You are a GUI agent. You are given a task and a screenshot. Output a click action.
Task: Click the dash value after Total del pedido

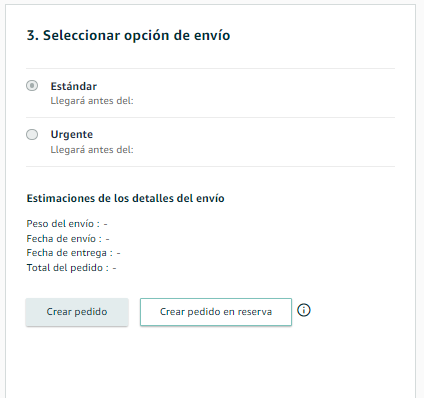(114, 268)
